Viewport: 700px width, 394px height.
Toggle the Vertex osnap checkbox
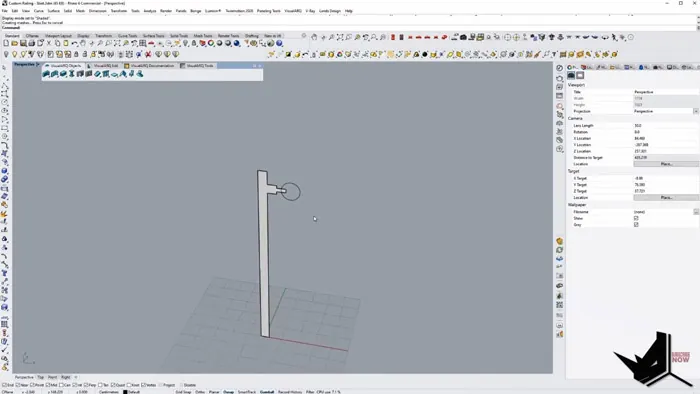tap(143, 385)
